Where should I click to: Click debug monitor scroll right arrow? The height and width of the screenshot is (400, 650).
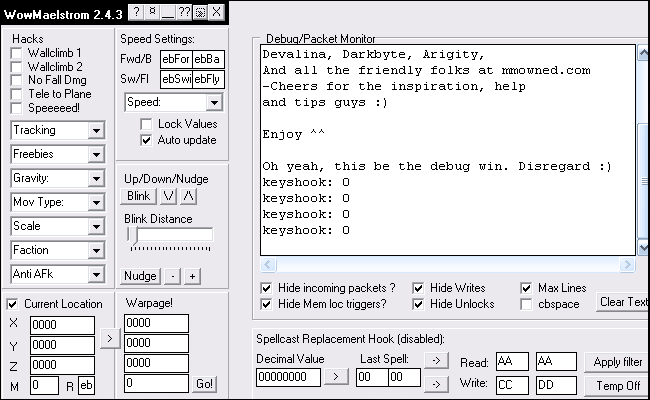627,264
